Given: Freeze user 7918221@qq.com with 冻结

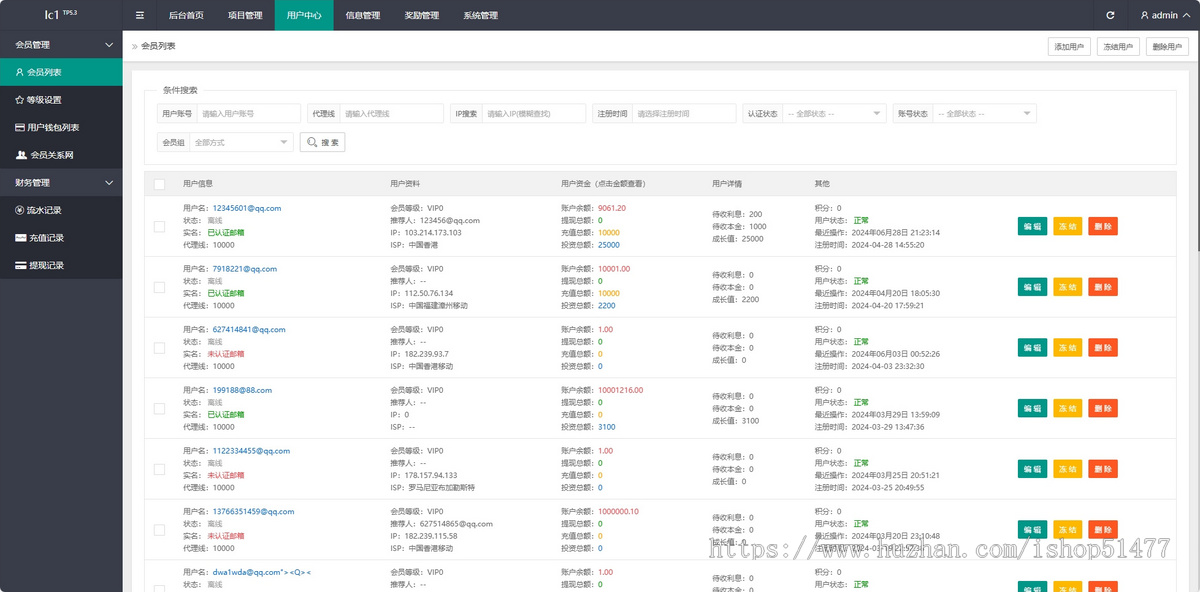Looking at the screenshot, I should (1068, 287).
